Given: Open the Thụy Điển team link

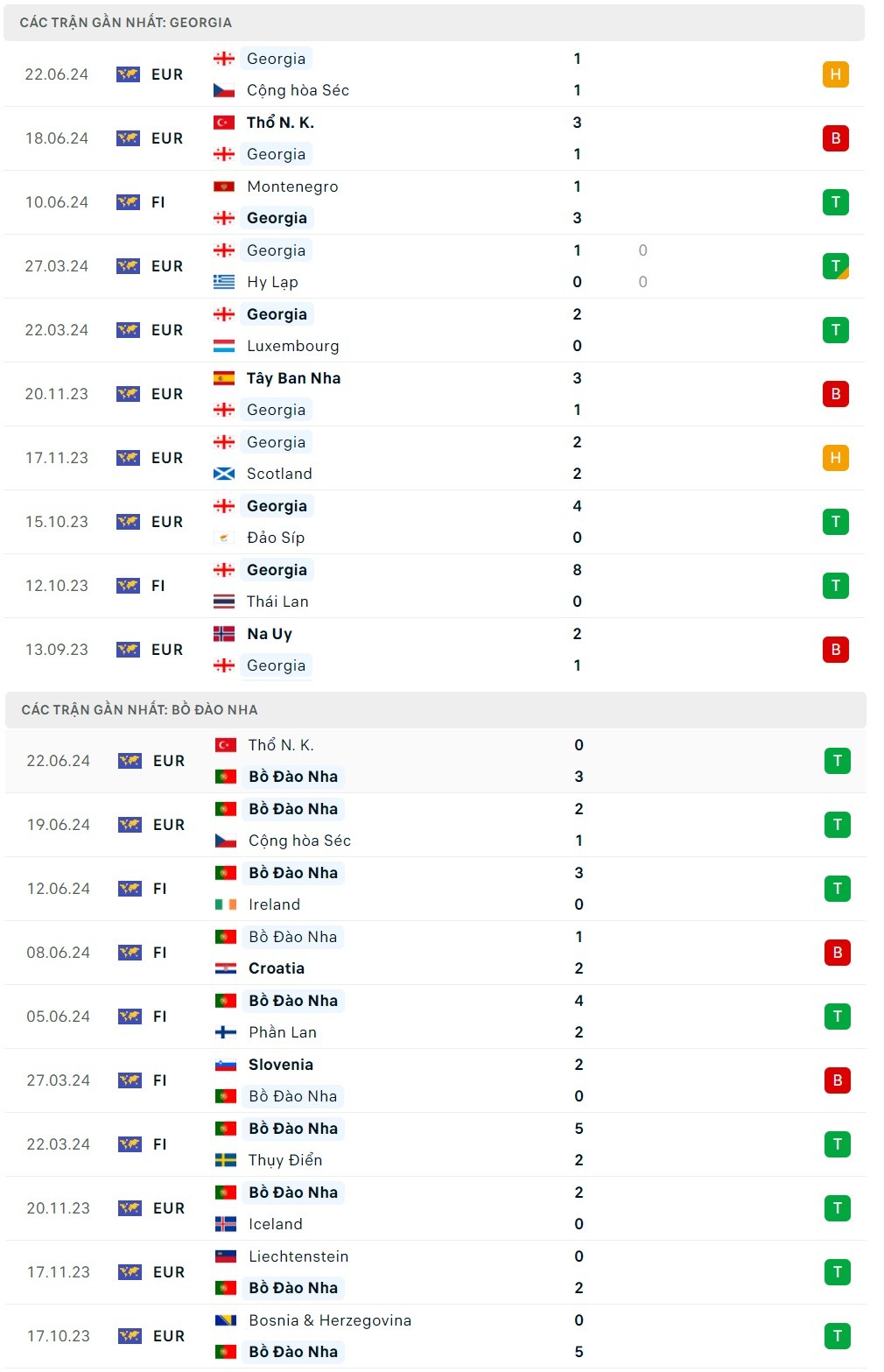Looking at the screenshot, I should pyautogui.click(x=285, y=1160).
